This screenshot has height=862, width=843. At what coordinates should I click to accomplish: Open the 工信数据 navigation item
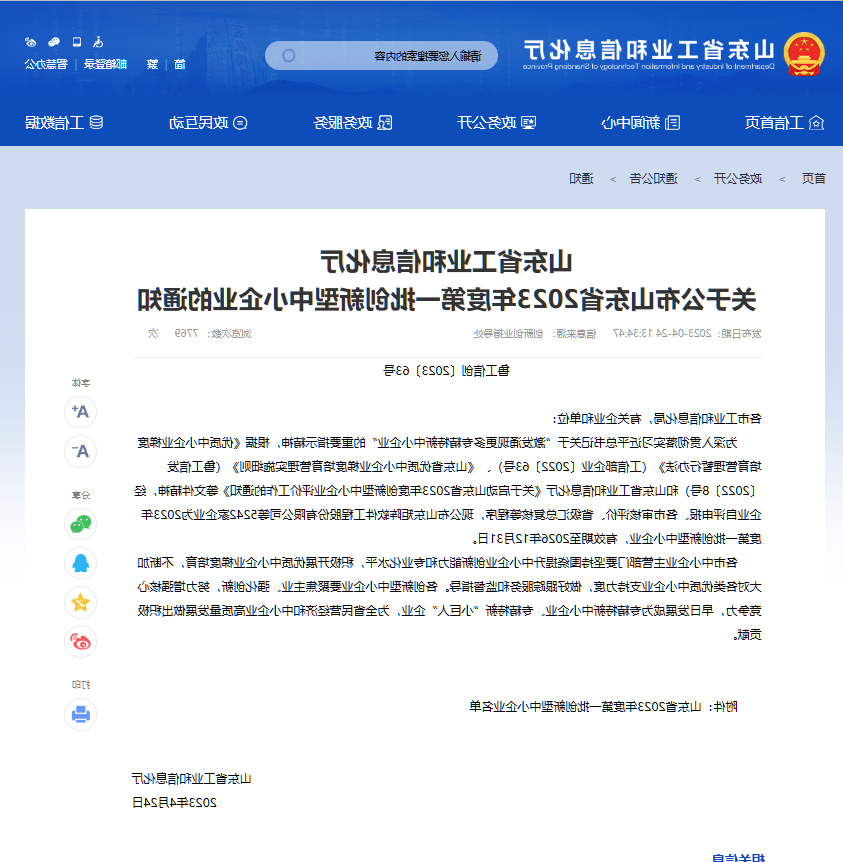click(x=64, y=123)
